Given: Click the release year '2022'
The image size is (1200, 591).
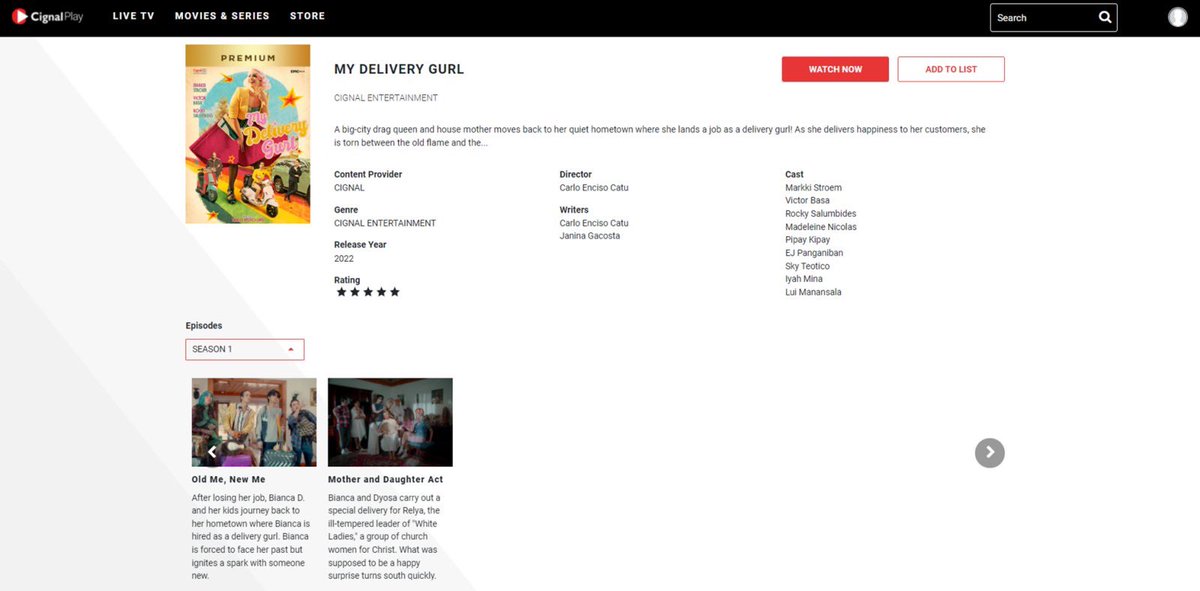Looking at the screenshot, I should [x=344, y=259].
